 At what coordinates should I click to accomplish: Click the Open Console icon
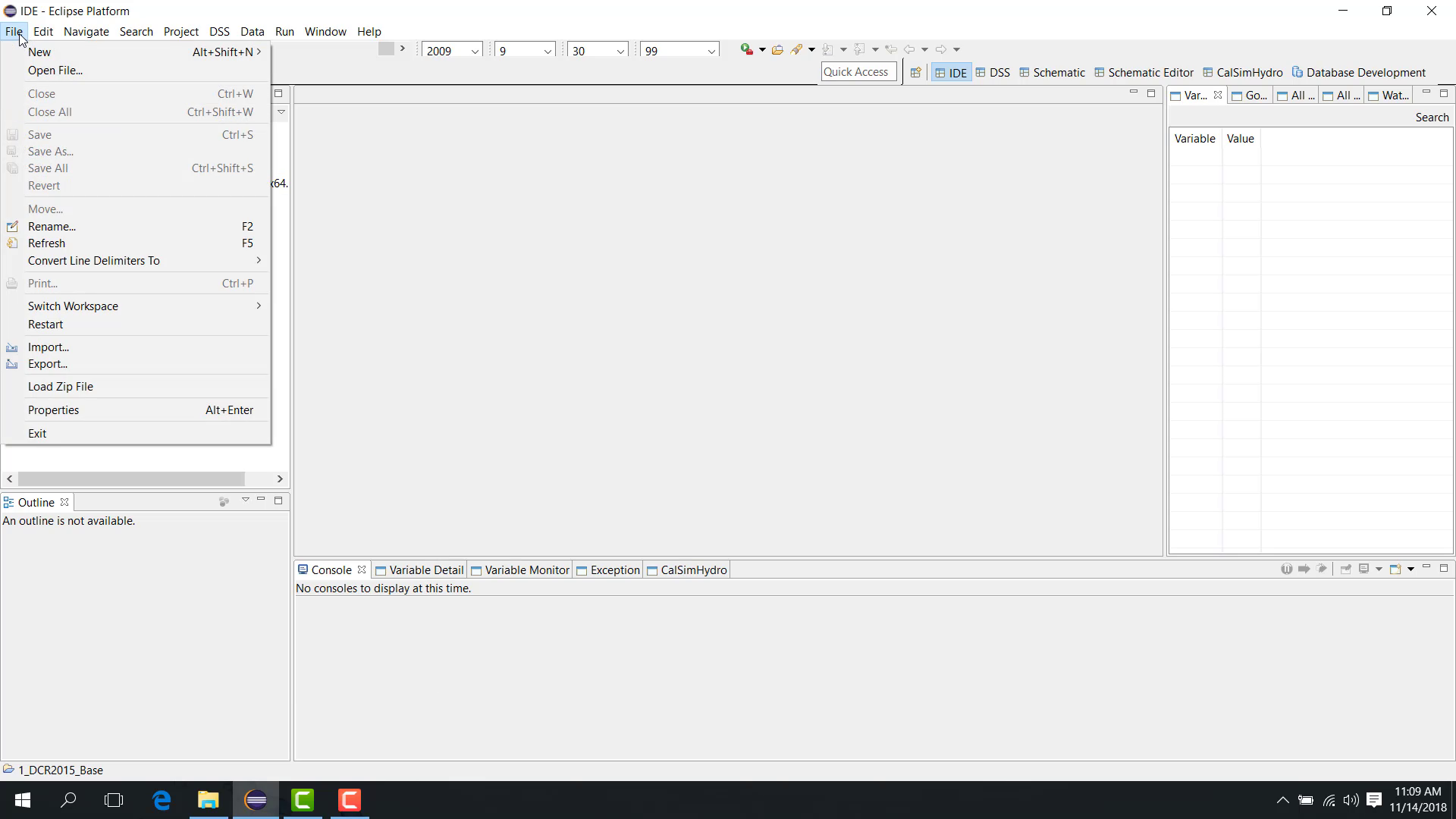coord(1395,569)
